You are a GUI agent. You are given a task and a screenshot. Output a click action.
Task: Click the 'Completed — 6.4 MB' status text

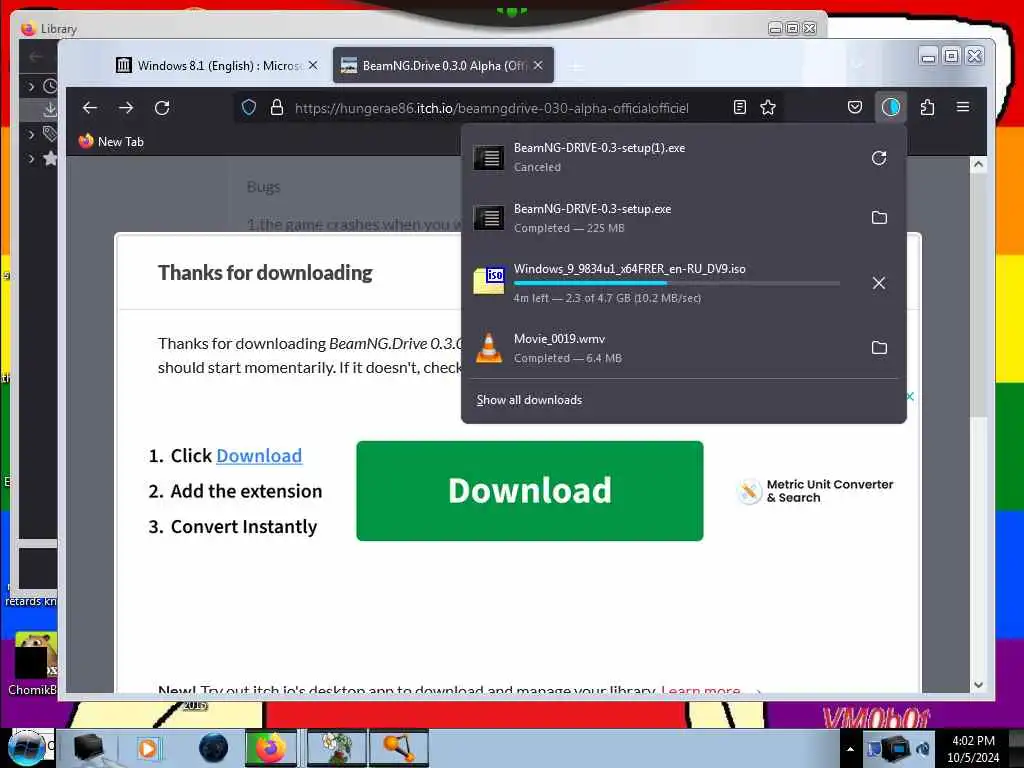tap(568, 358)
